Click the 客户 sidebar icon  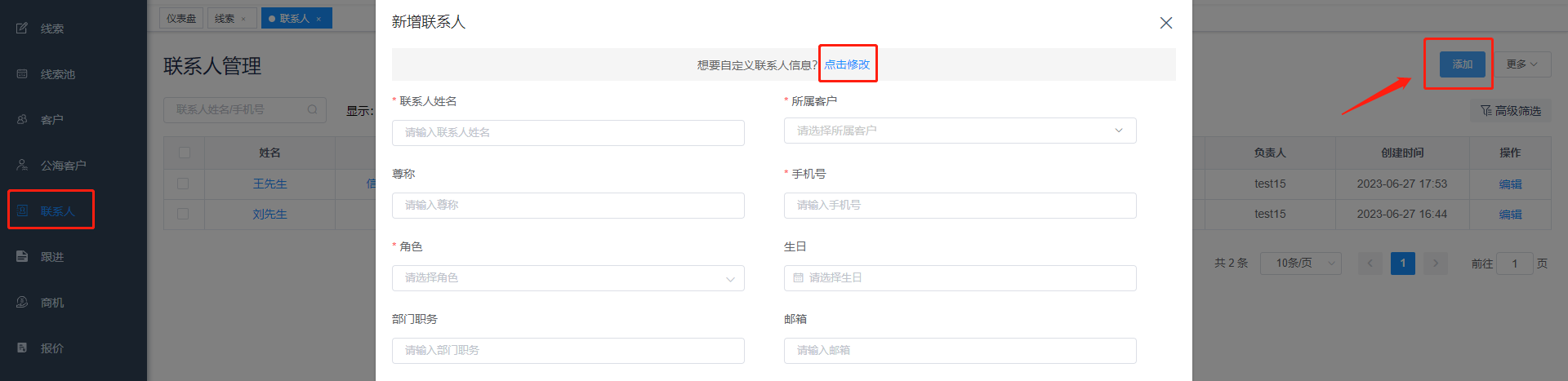pyautogui.click(x=22, y=120)
